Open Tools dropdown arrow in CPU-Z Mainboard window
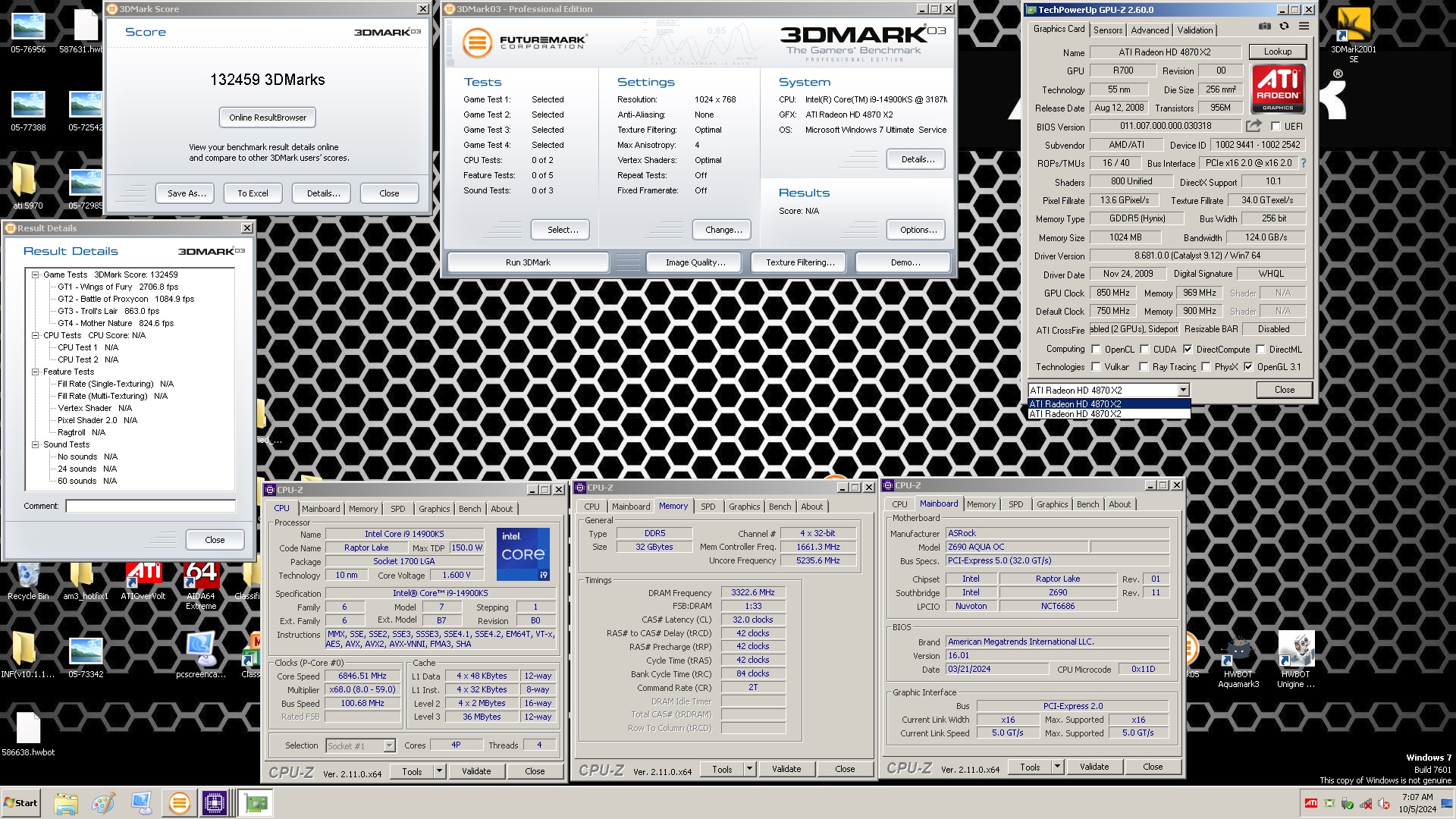 [1057, 767]
